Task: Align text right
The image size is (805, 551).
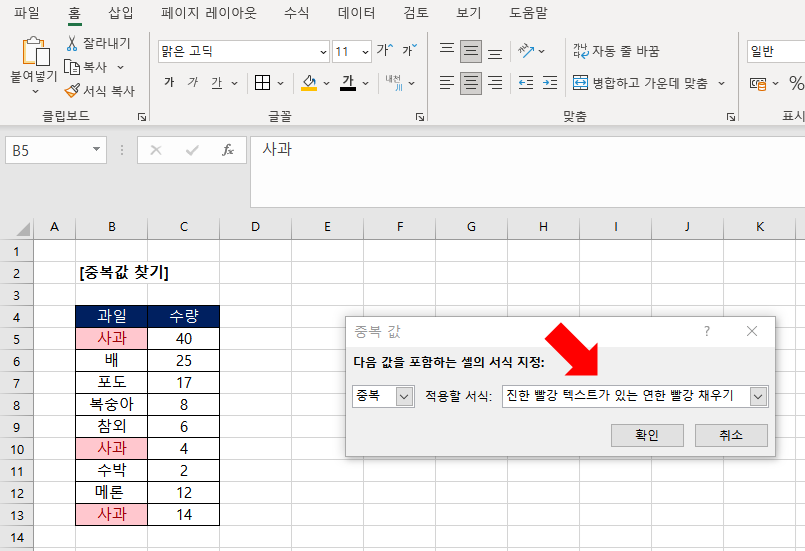Action: [495, 83]
